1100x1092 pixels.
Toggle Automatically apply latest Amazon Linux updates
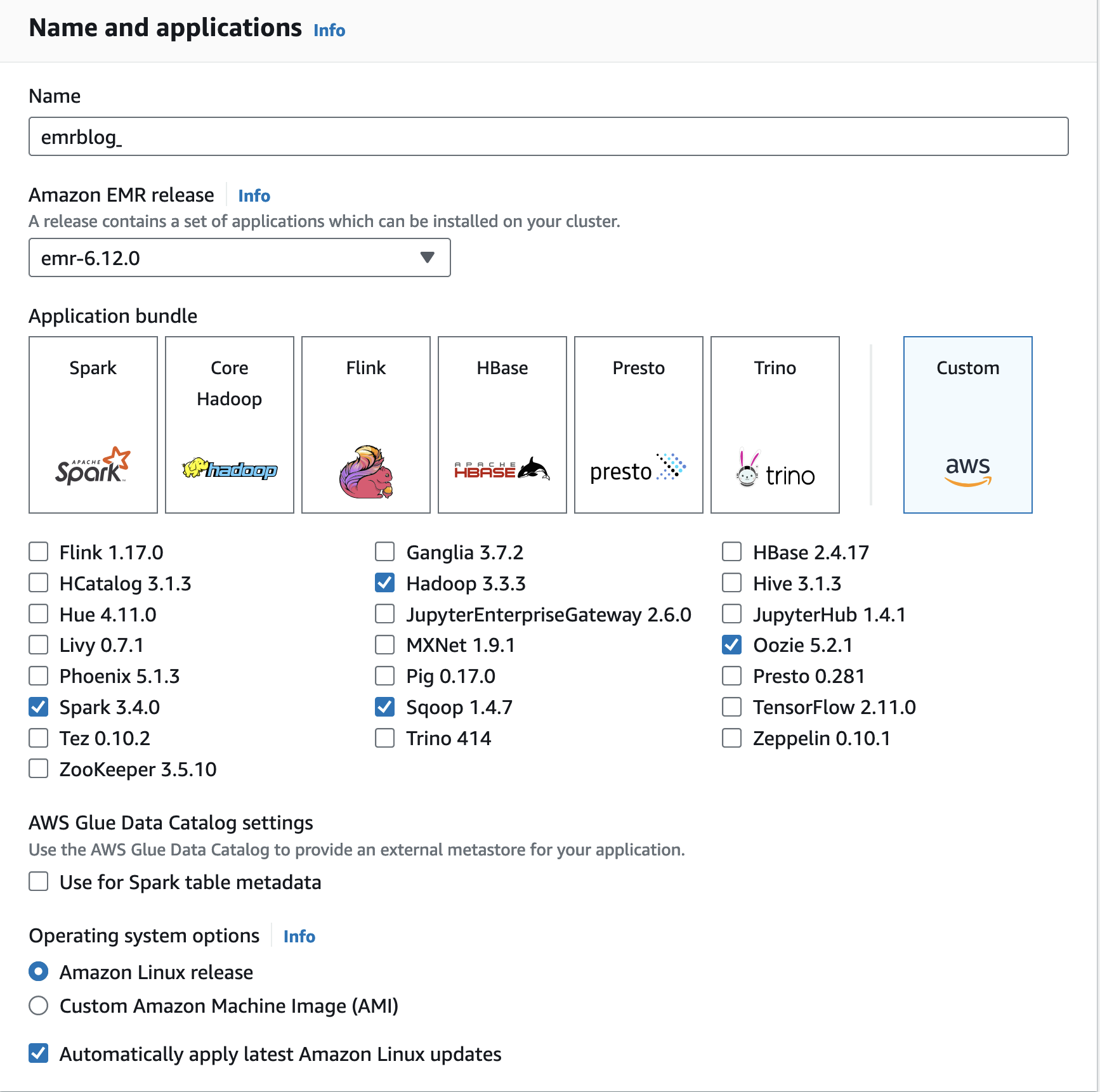(39, 1053)
